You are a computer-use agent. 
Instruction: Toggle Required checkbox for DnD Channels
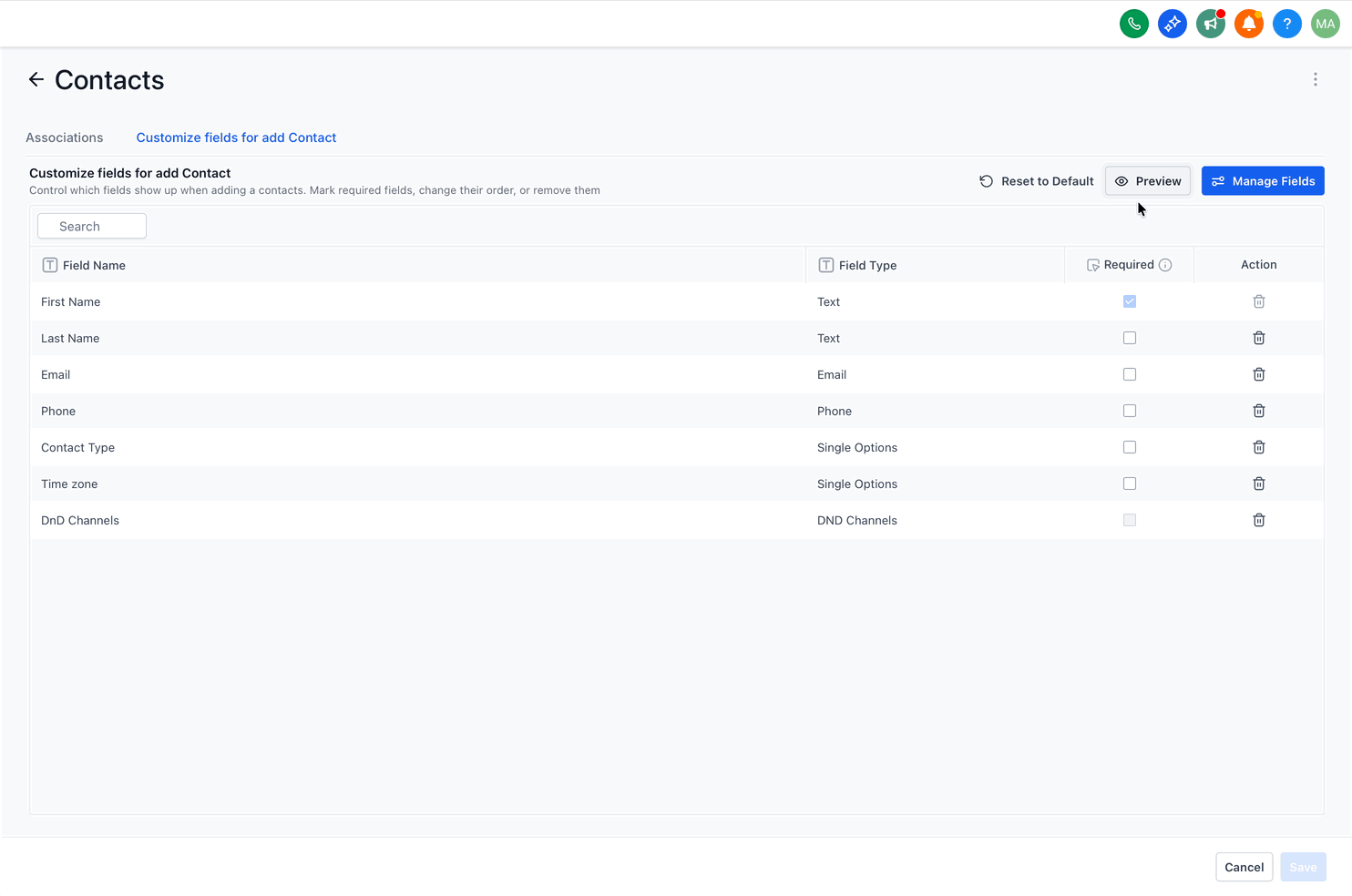point(1130,520)
